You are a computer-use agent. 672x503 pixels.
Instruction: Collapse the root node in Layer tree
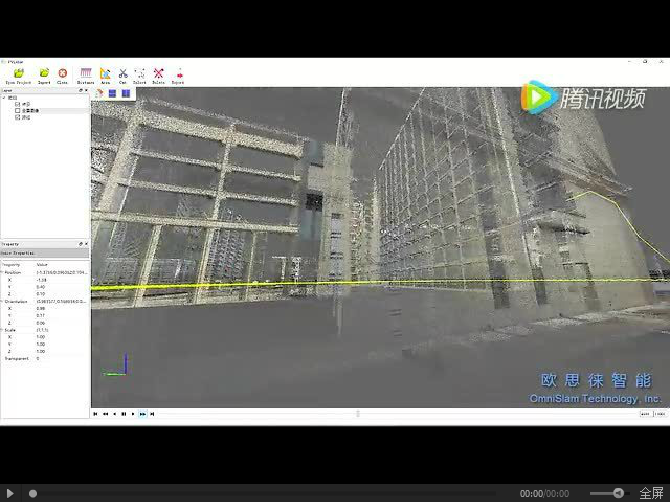click(4, 97)
